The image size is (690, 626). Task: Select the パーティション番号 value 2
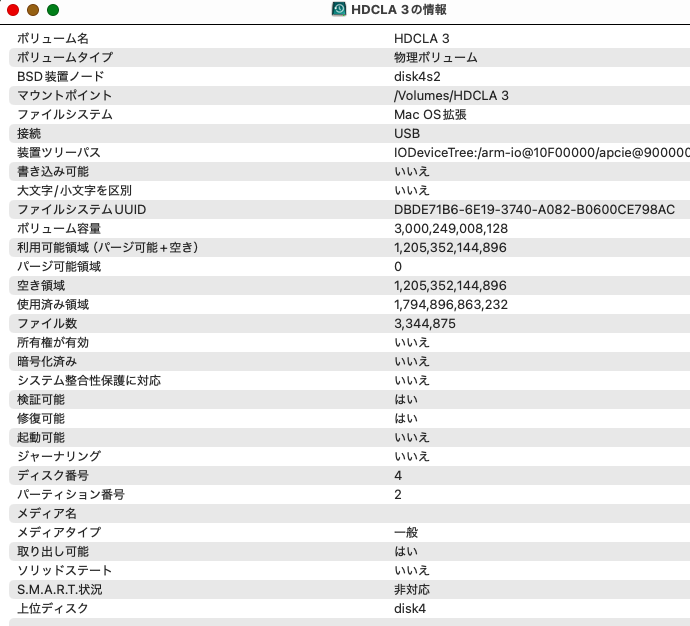(x=398, y=494)
